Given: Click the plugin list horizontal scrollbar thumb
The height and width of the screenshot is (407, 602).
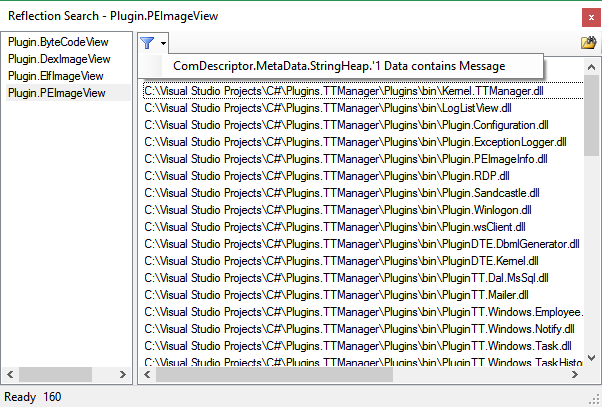Looking at the screenshot, I should tap(55, 374).
